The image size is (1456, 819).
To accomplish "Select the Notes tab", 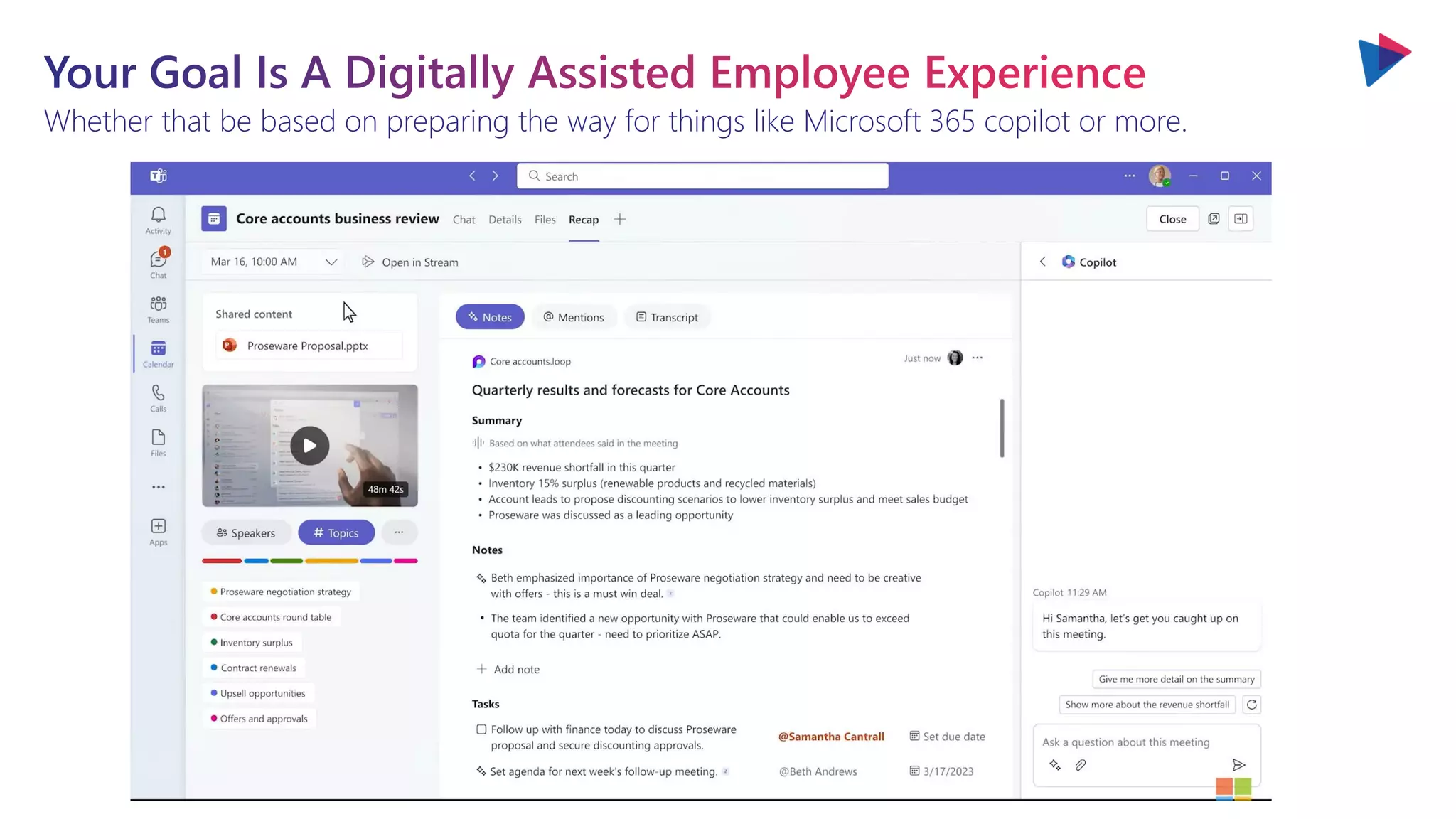I will click(x=490, y=317).
